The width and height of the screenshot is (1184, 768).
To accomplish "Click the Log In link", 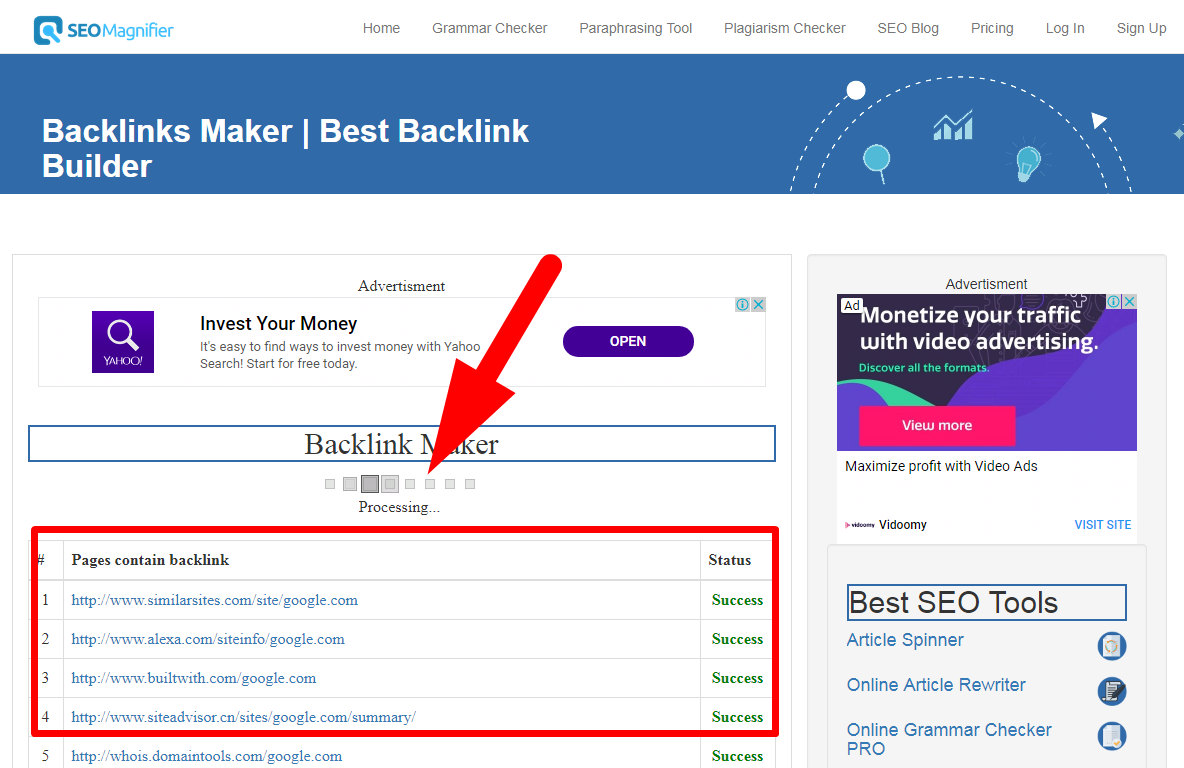I will (1065, 29).
